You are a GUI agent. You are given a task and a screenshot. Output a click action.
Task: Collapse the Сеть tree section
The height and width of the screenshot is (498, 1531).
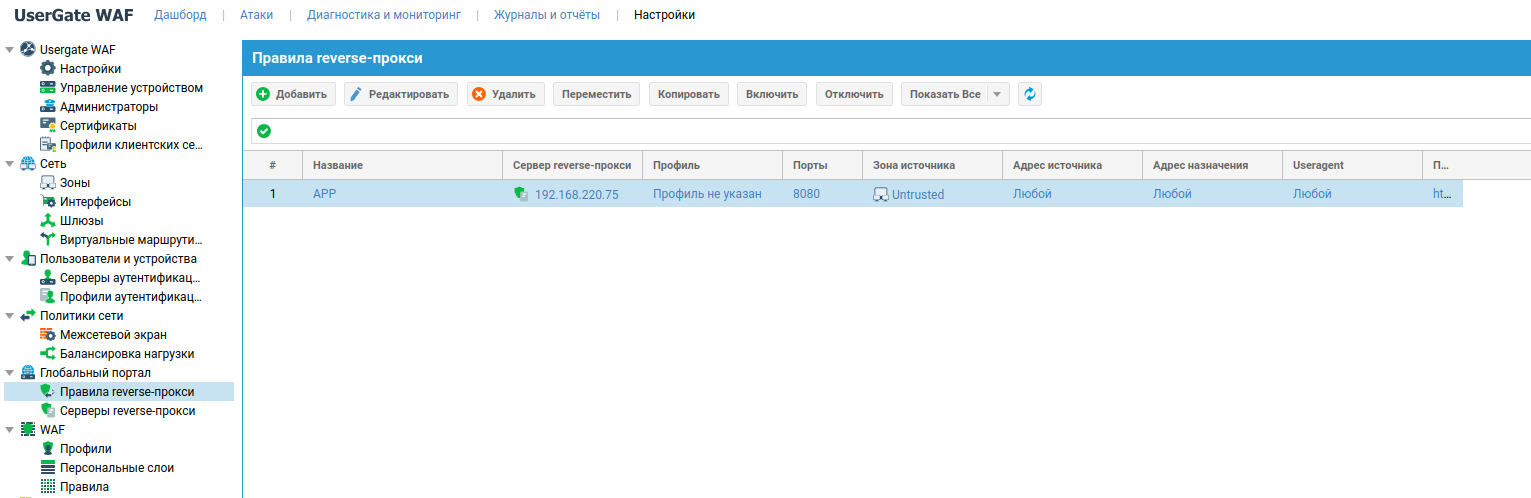click(x=10, y=164)
